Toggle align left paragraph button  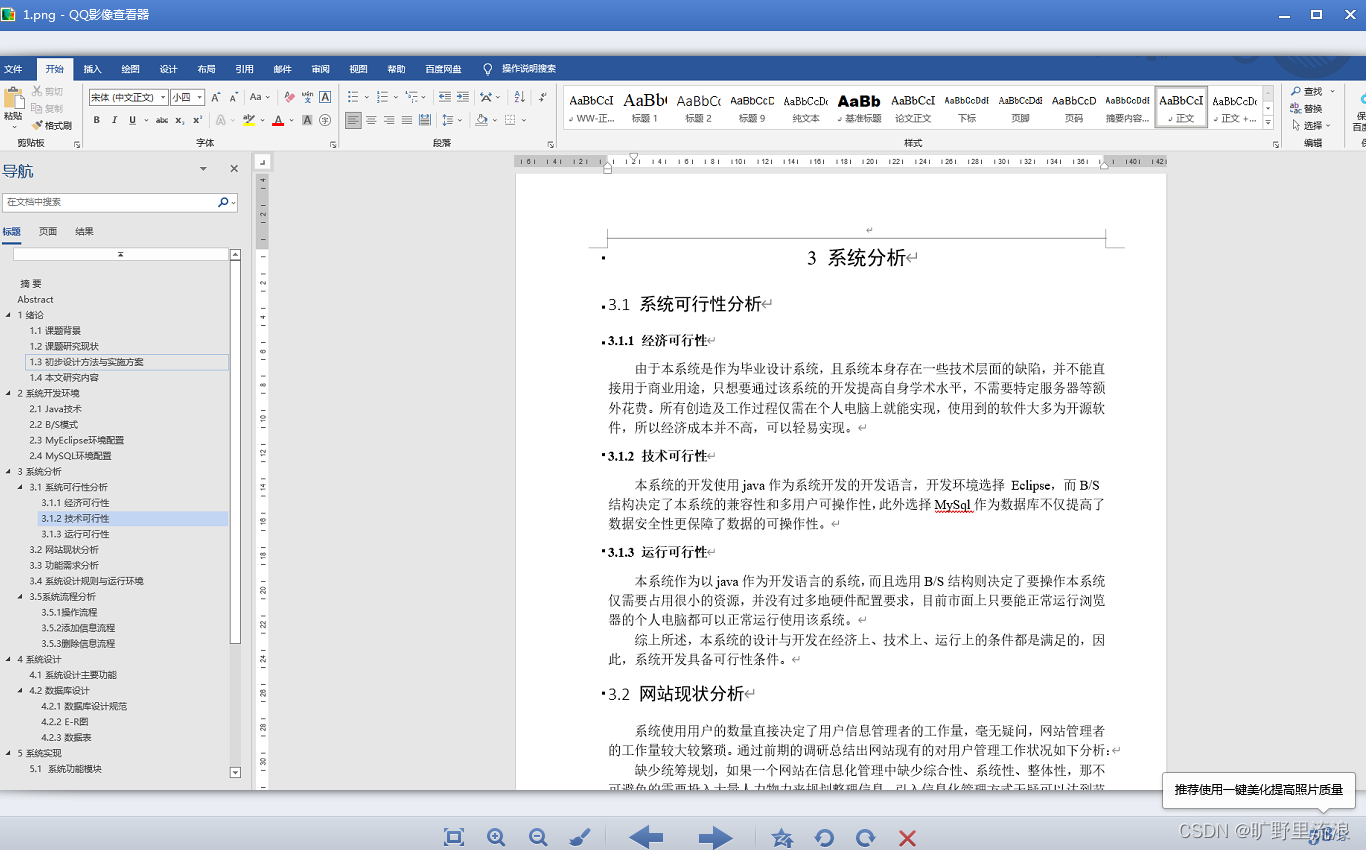(353, 120)
